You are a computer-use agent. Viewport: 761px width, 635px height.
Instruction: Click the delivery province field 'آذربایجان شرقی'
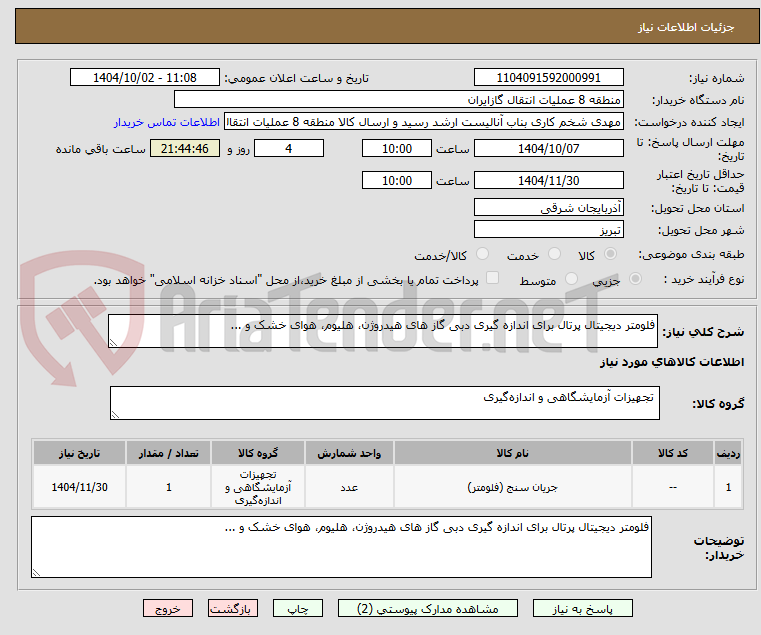(x=548, y=207)
